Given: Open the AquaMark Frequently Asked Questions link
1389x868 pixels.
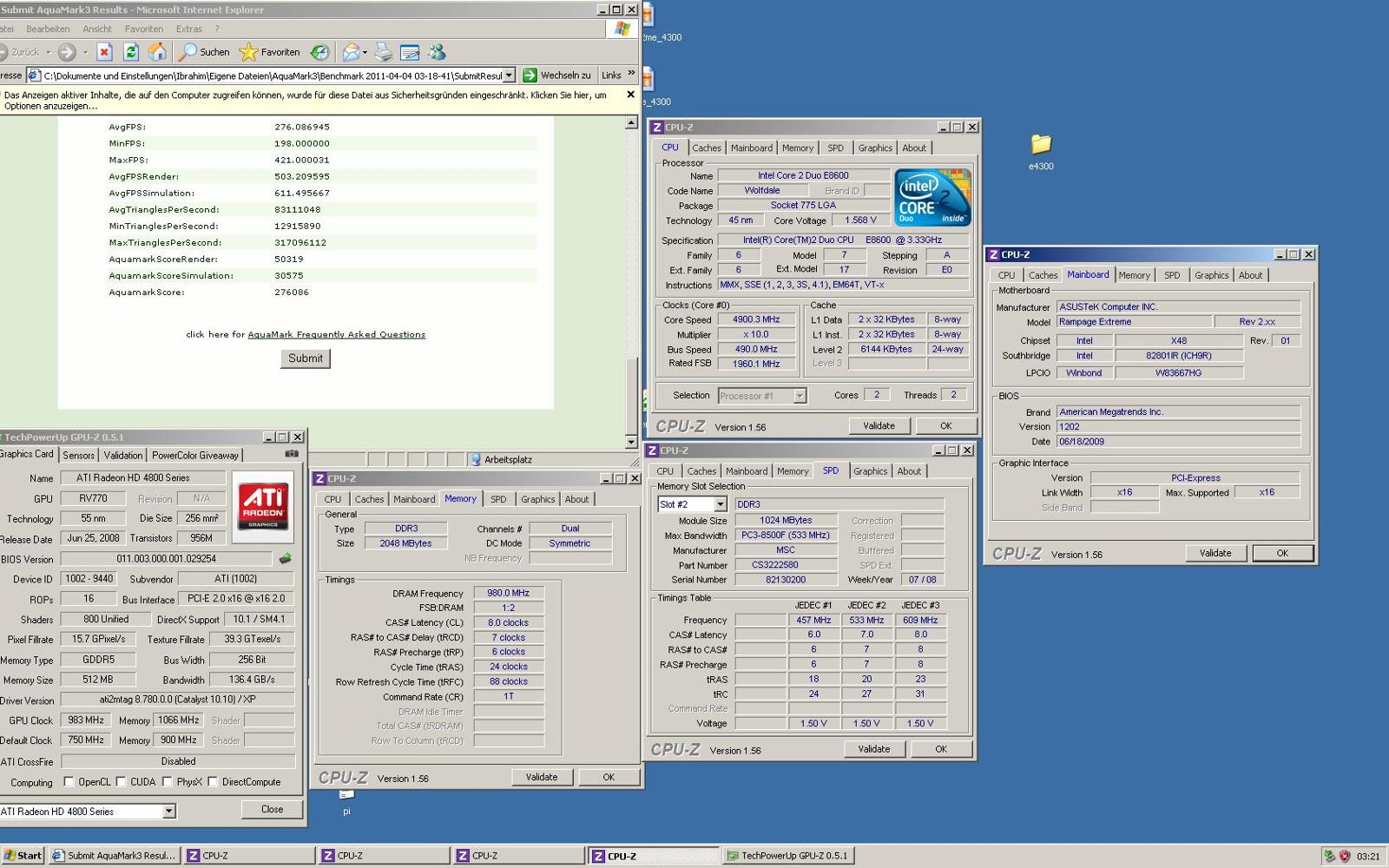Looking at the screenshot, I should [337, 335].
